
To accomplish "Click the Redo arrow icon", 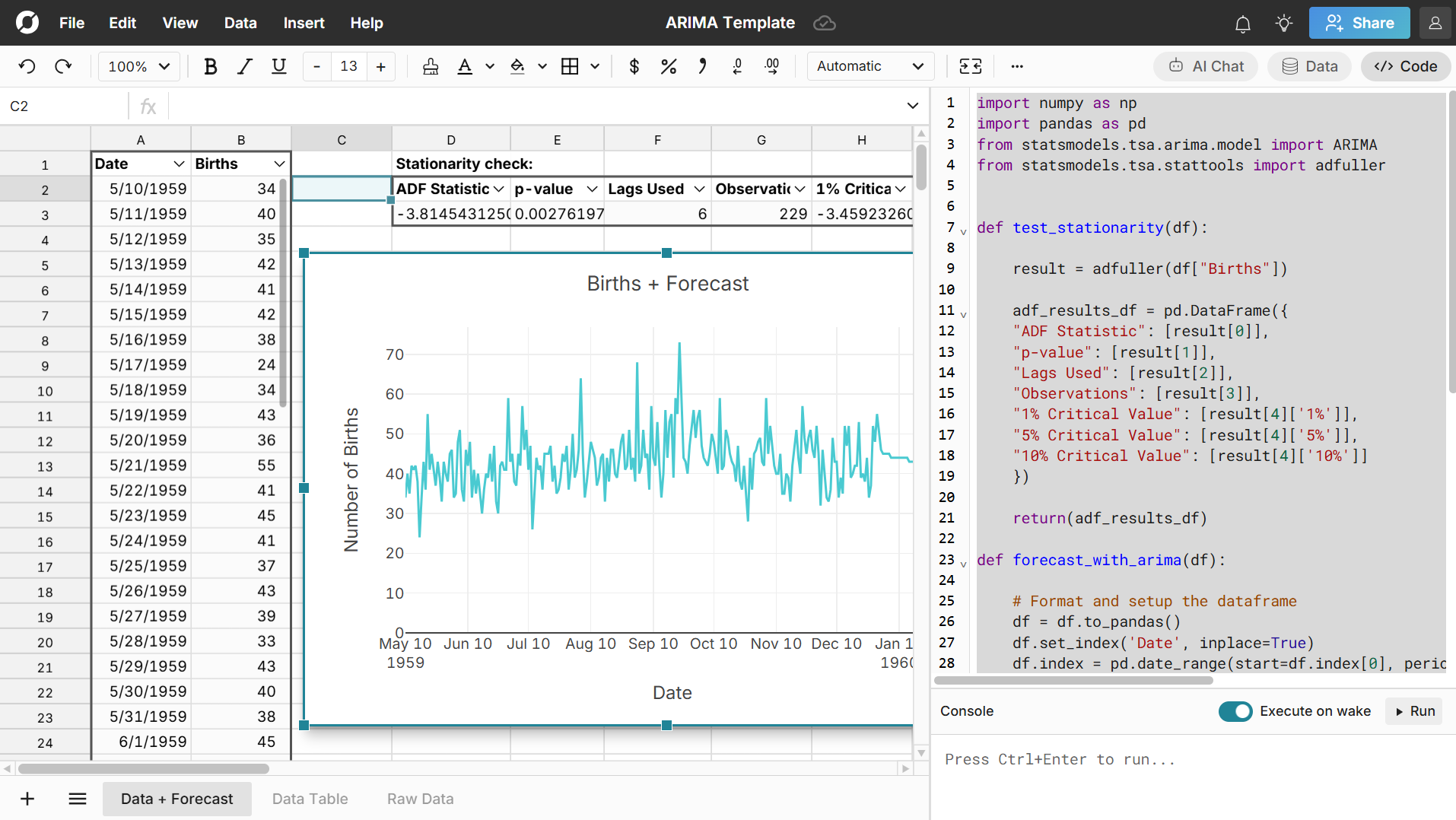I will pyautogui.click(x=63, y=66).
